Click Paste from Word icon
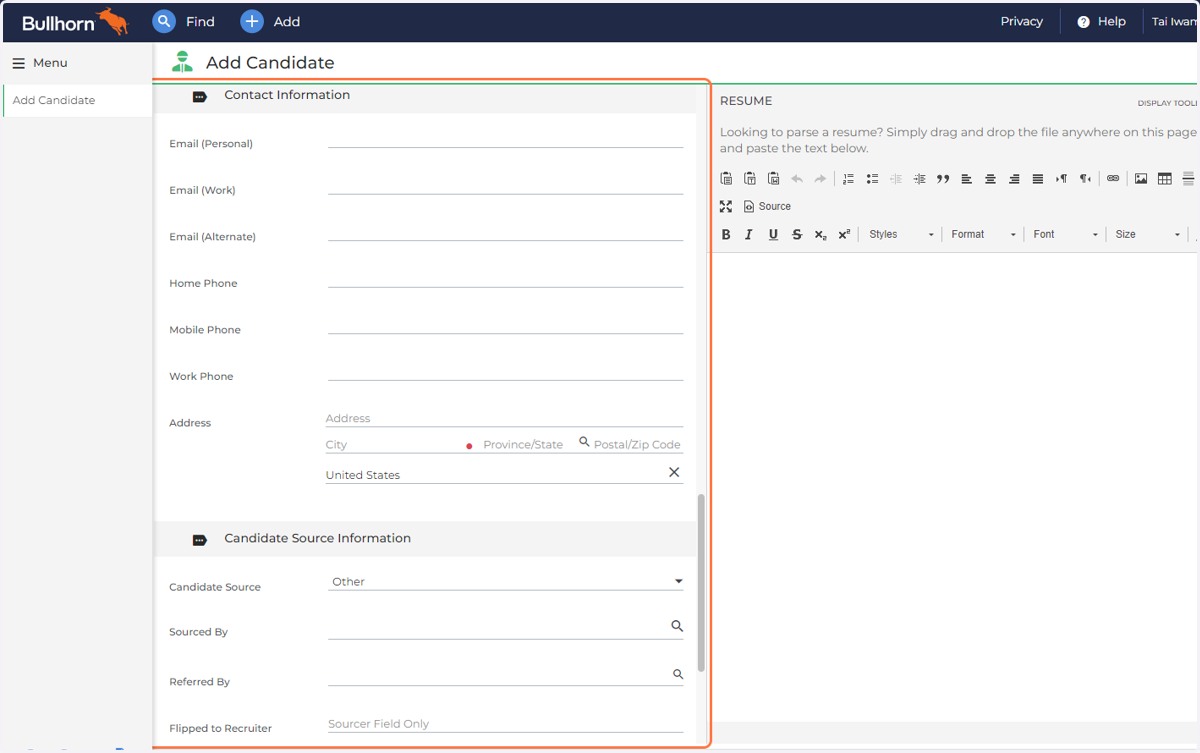 pyautogui.click(x=773, y=179)
